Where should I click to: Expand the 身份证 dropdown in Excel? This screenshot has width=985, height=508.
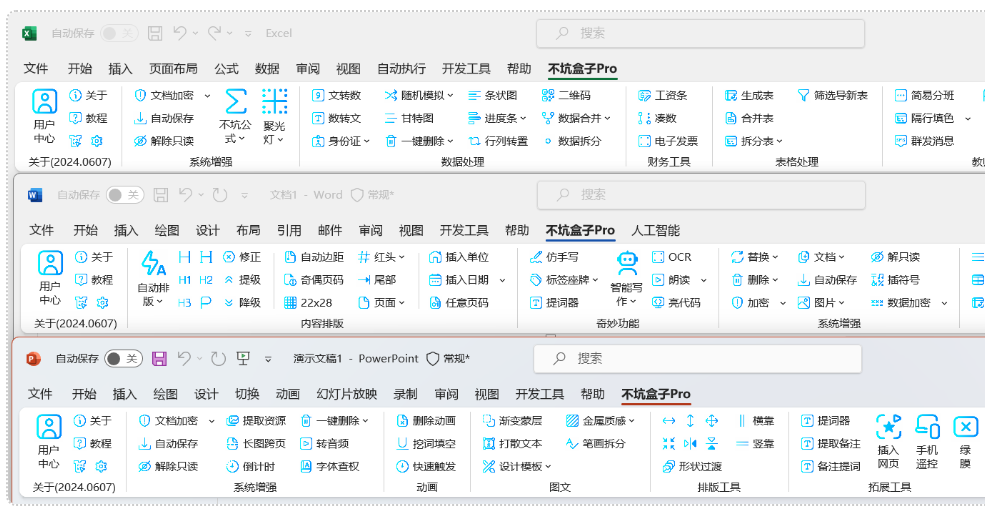[x=367, y=141]
